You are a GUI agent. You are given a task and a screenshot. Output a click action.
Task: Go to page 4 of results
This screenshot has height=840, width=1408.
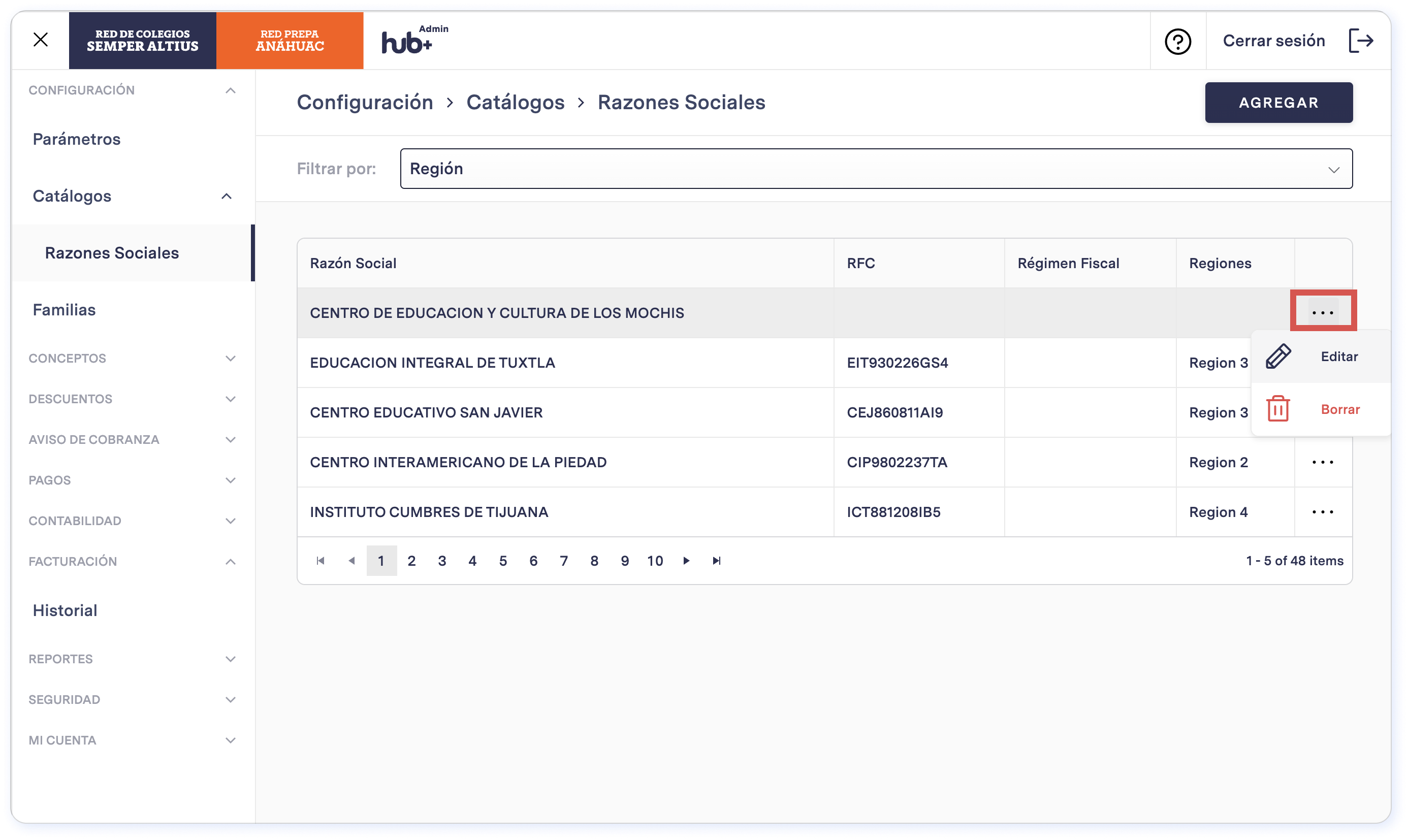click(x=472, y=560)
